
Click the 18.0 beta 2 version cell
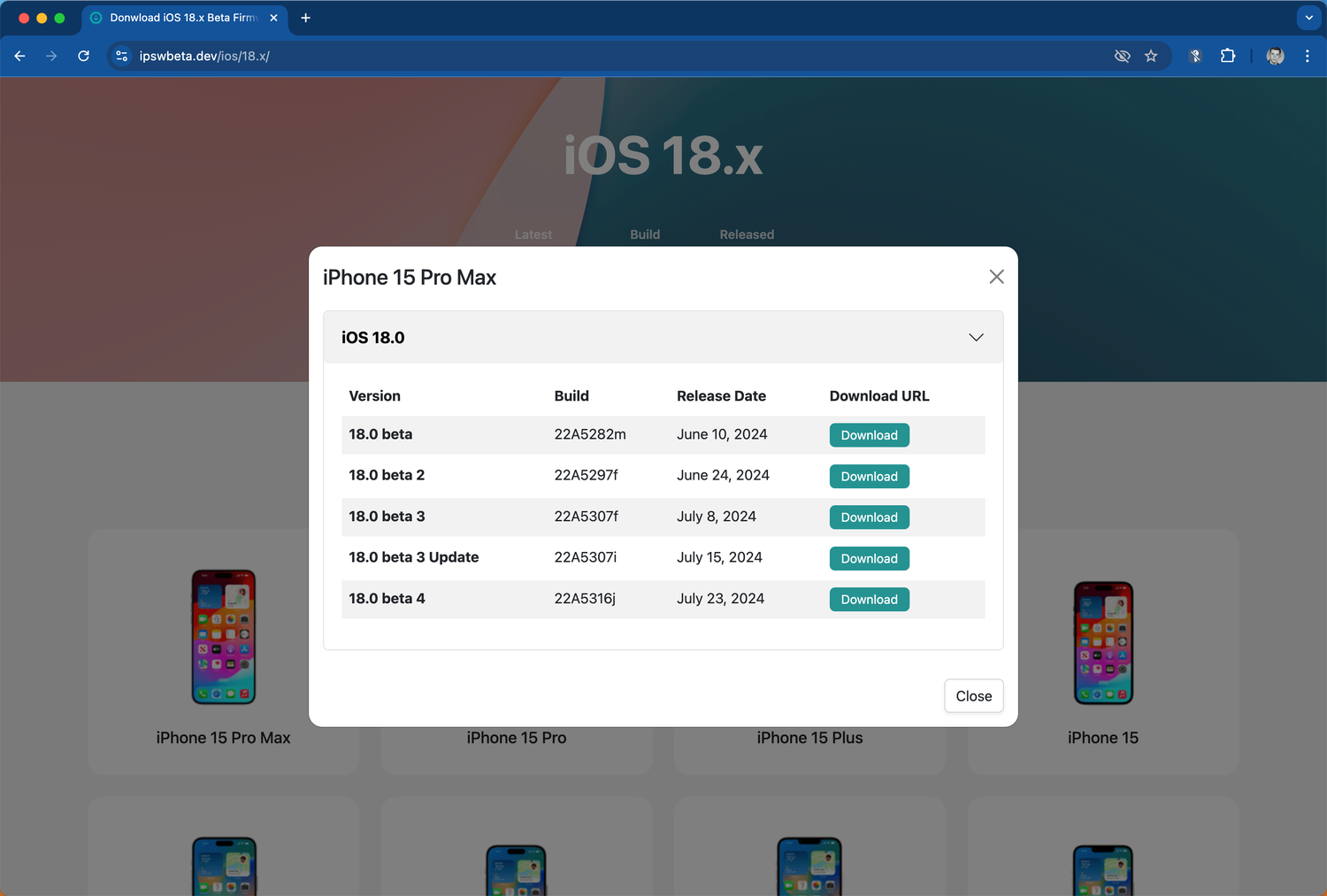click(x=387, y=475)
